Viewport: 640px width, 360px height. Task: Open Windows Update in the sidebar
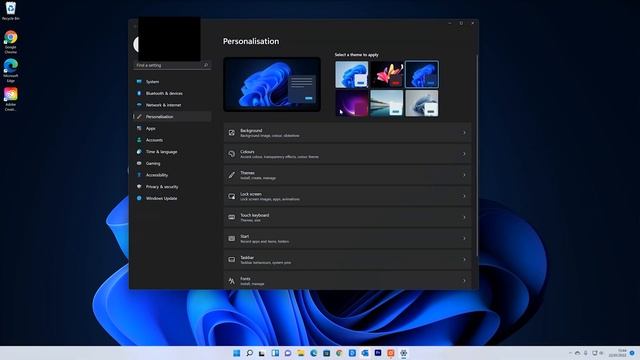click(x=172, y=198)
